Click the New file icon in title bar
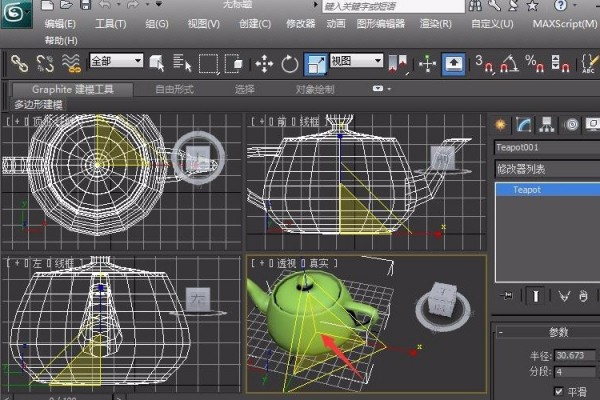600x400 pixels. pyautogui.click(x=47, y=5)
